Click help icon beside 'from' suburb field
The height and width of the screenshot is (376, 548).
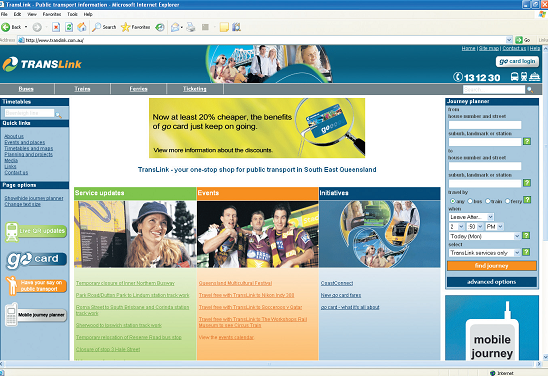(x=527, y=141)
